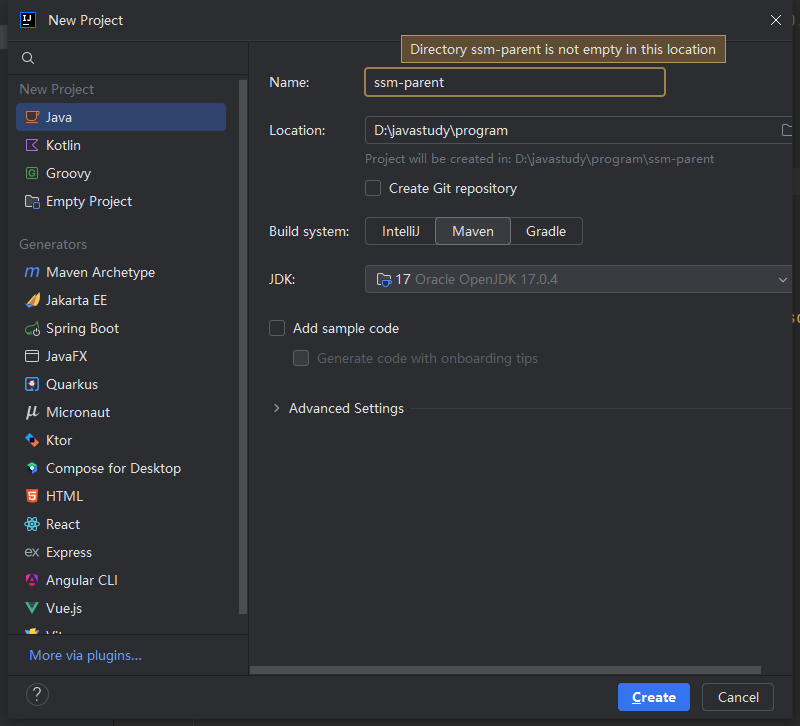The image size is (800, 726).
Task: Choose Kotlin project type label
Action: (x=63, y=145)
